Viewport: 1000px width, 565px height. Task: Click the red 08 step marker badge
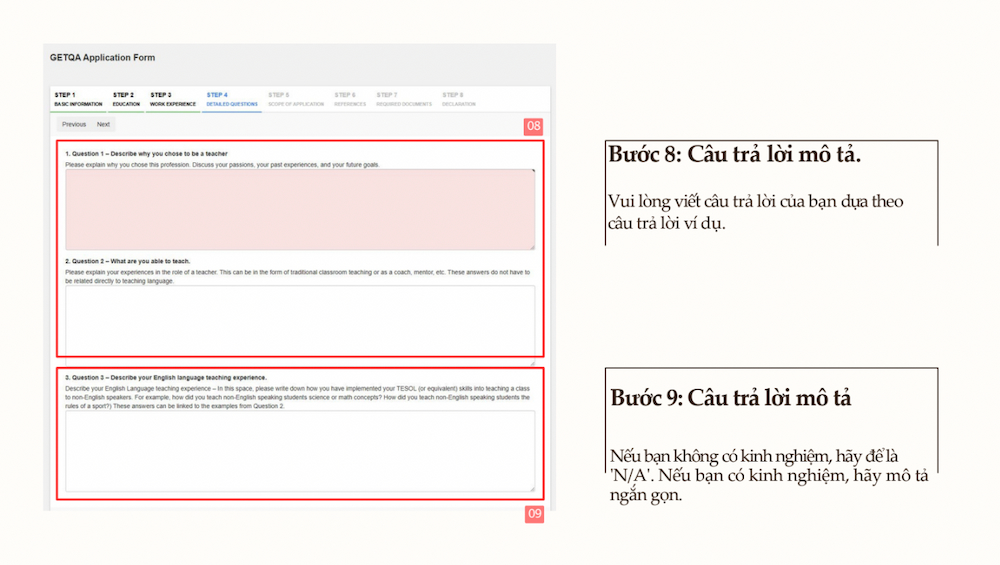pos(534,127)
